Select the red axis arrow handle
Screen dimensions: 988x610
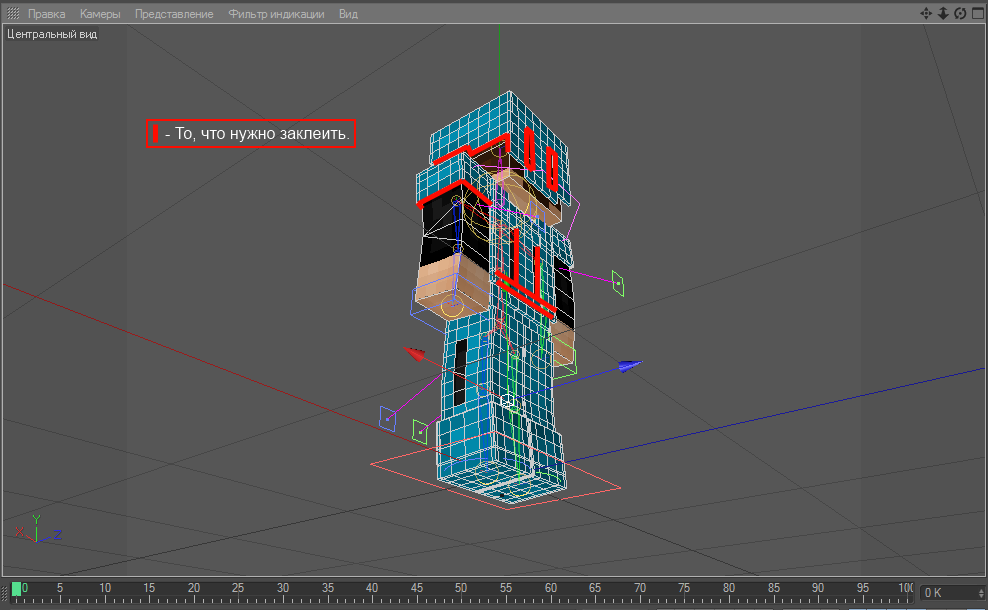pyautogui.click(x=414, y=354)
